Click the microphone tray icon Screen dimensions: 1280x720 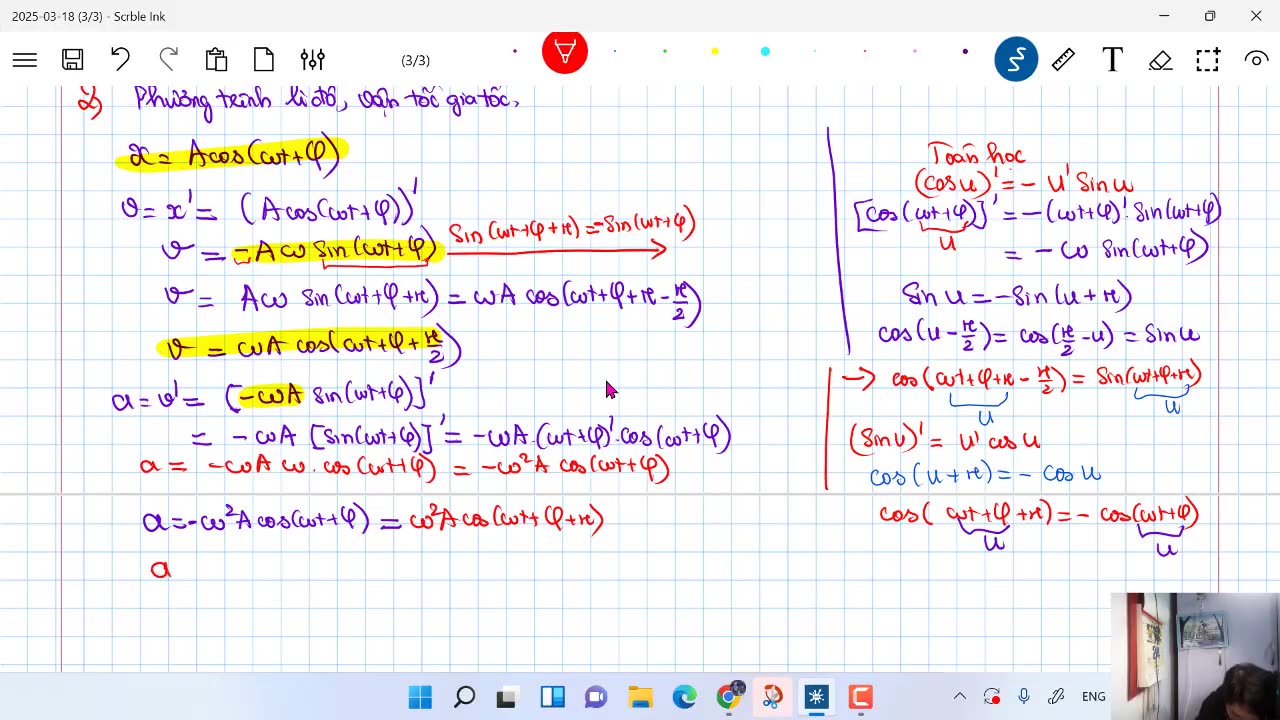point(1024,697)
